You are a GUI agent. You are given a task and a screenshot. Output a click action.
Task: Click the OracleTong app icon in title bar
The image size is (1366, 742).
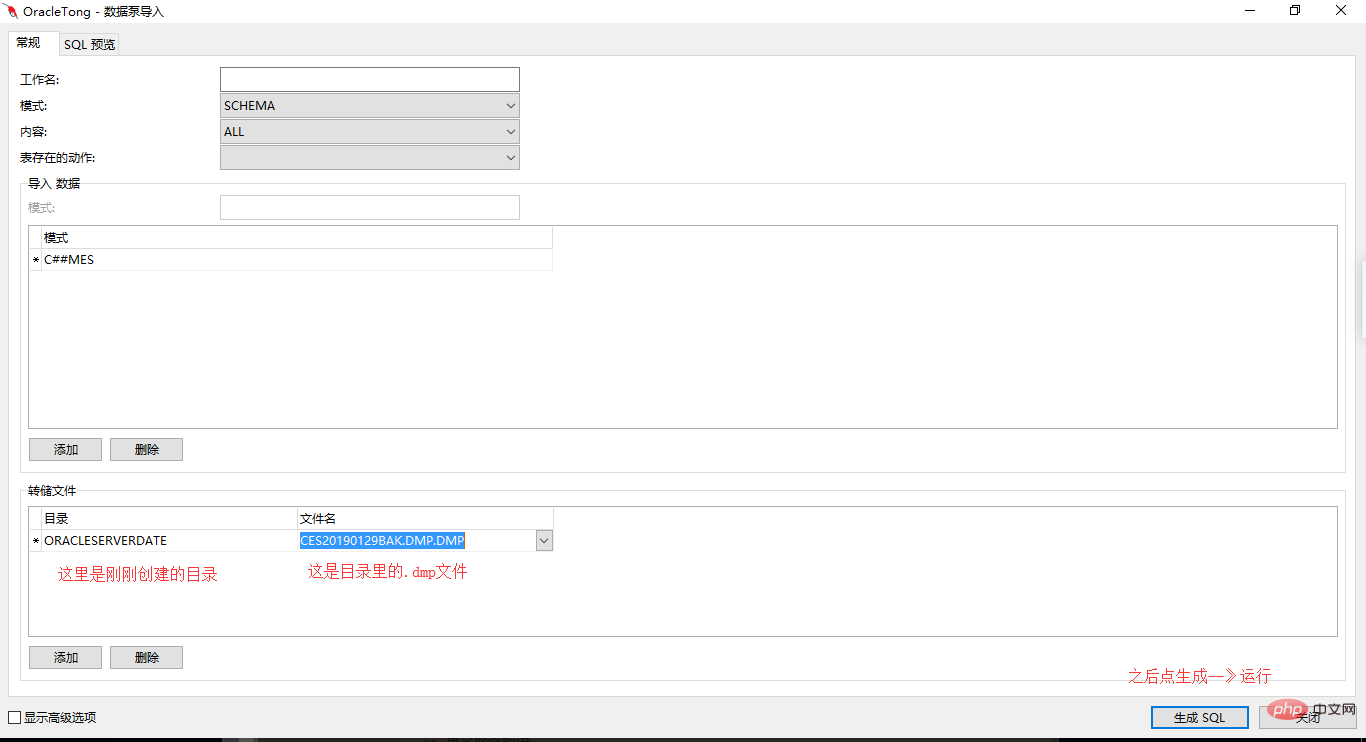click(11, 11)
